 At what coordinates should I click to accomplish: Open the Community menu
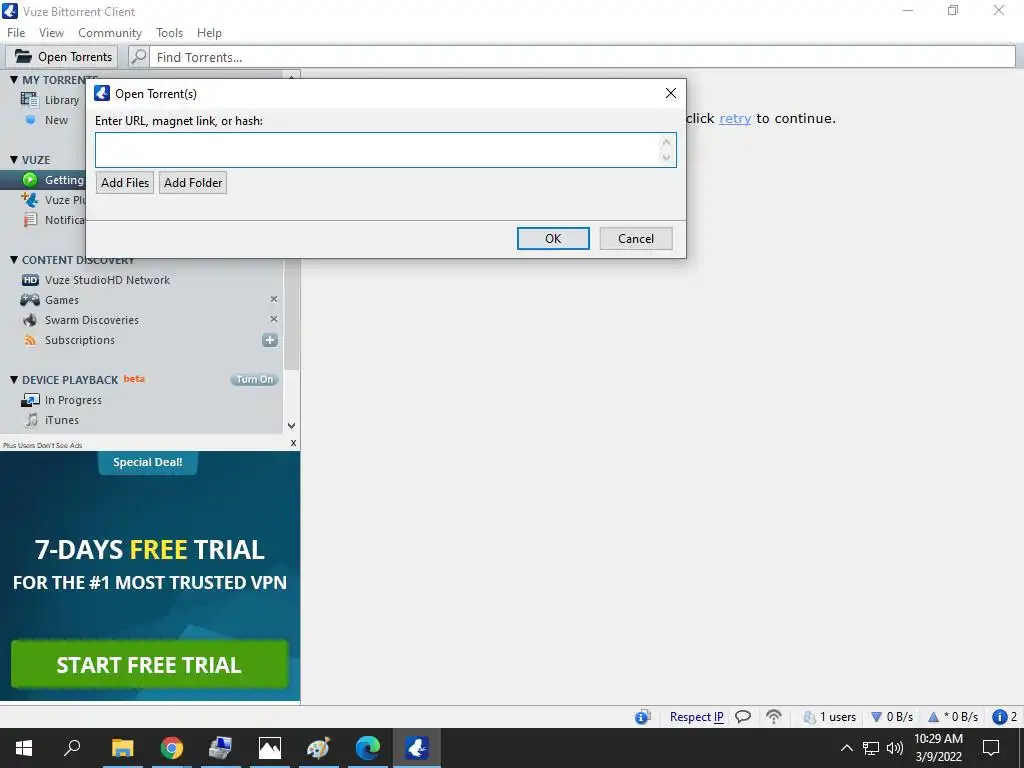coord(110,33)
